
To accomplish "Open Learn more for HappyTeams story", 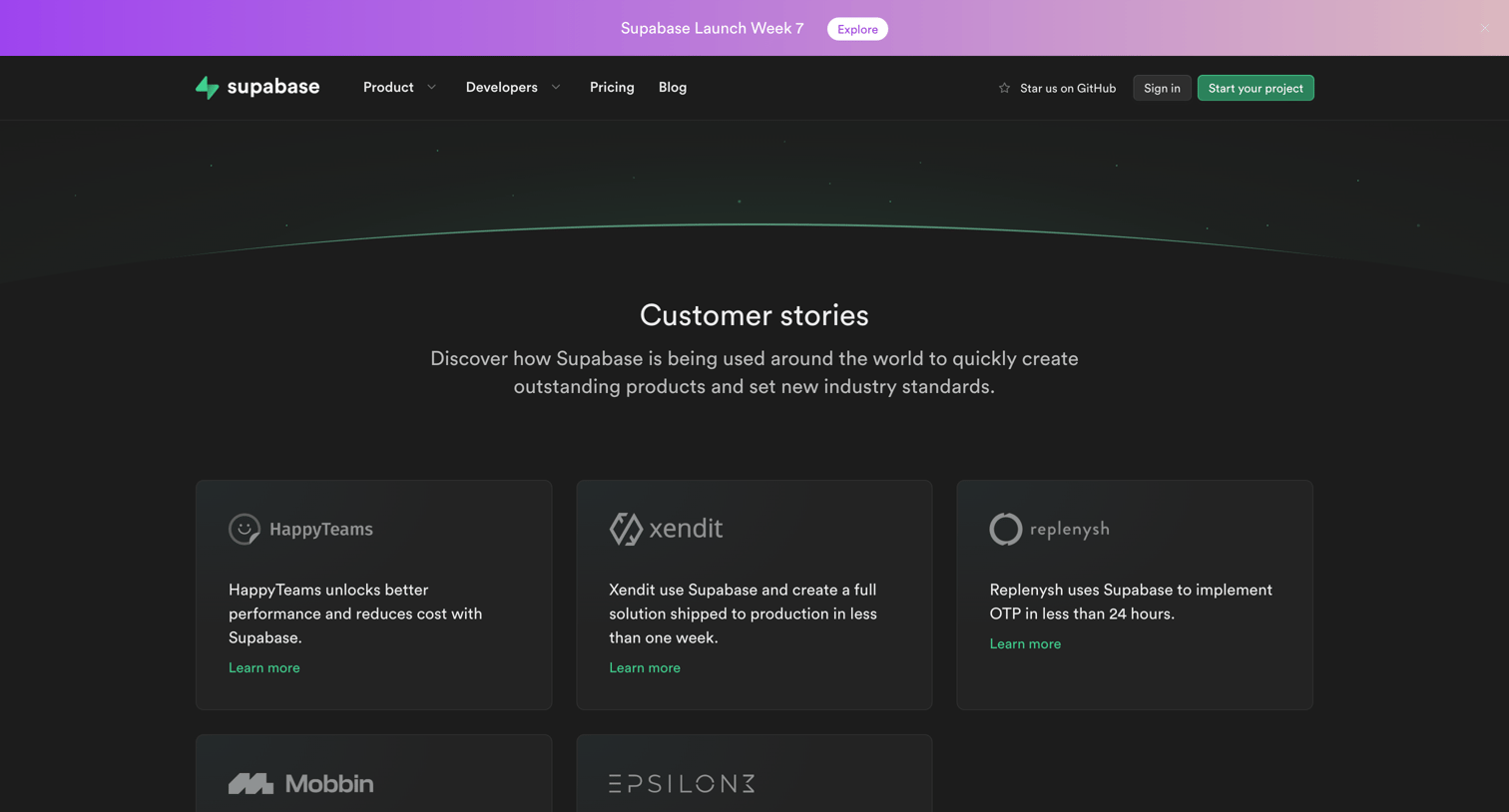I will pos(264,668).
